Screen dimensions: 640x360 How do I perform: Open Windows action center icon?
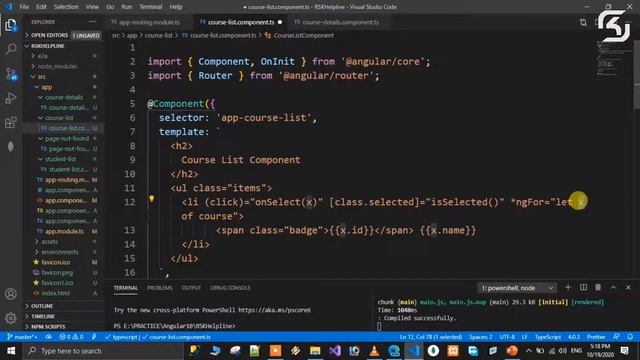[624, 351]
